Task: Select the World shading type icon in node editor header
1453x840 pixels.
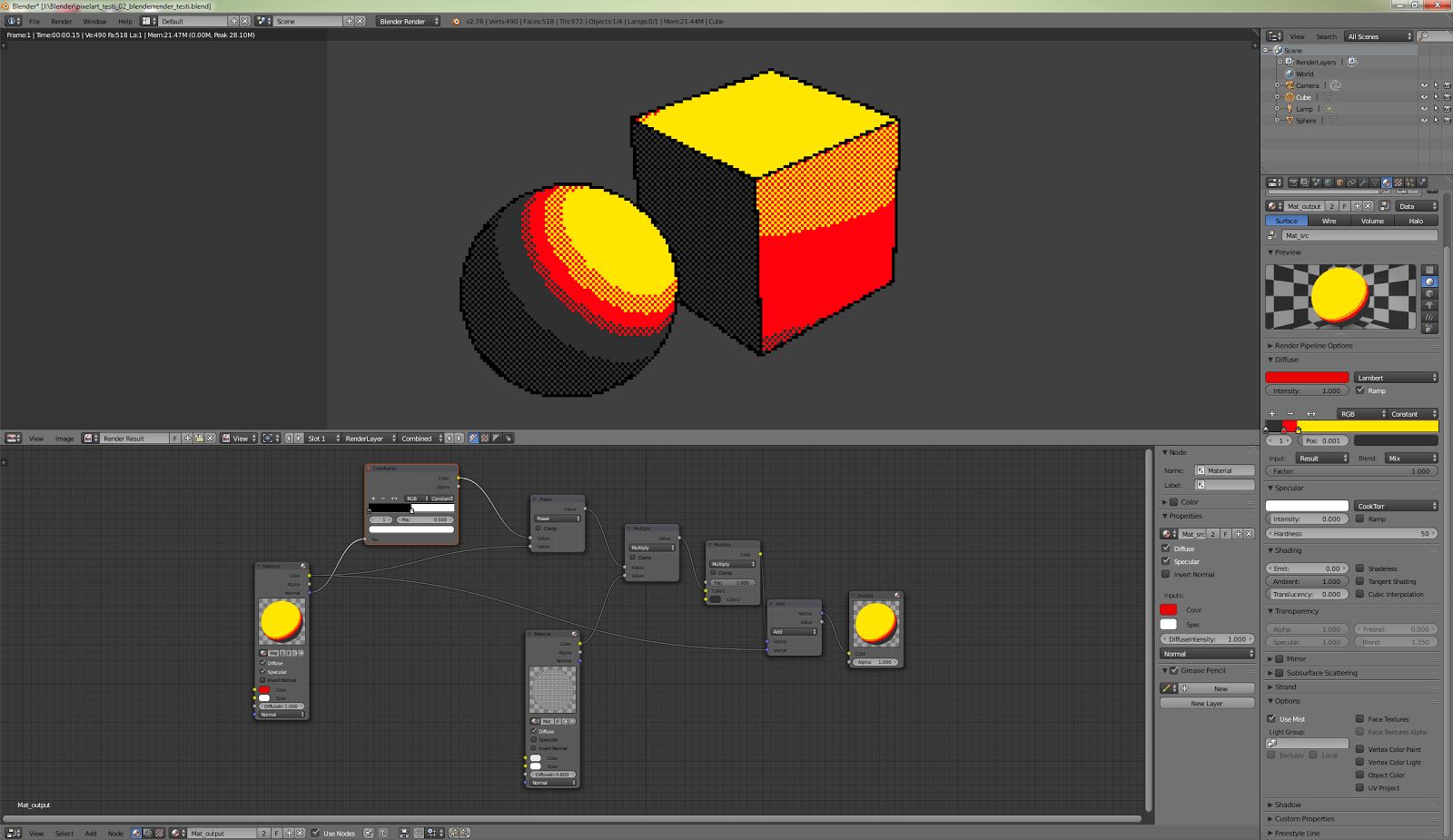Action: [x=148, y=833]
